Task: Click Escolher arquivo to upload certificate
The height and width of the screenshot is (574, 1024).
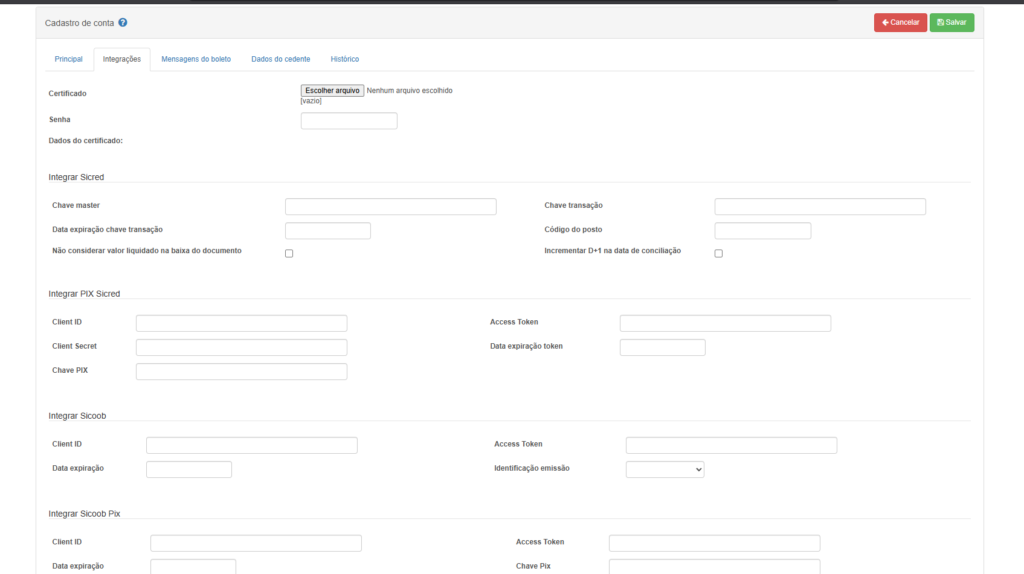Action: click(333, 90)
